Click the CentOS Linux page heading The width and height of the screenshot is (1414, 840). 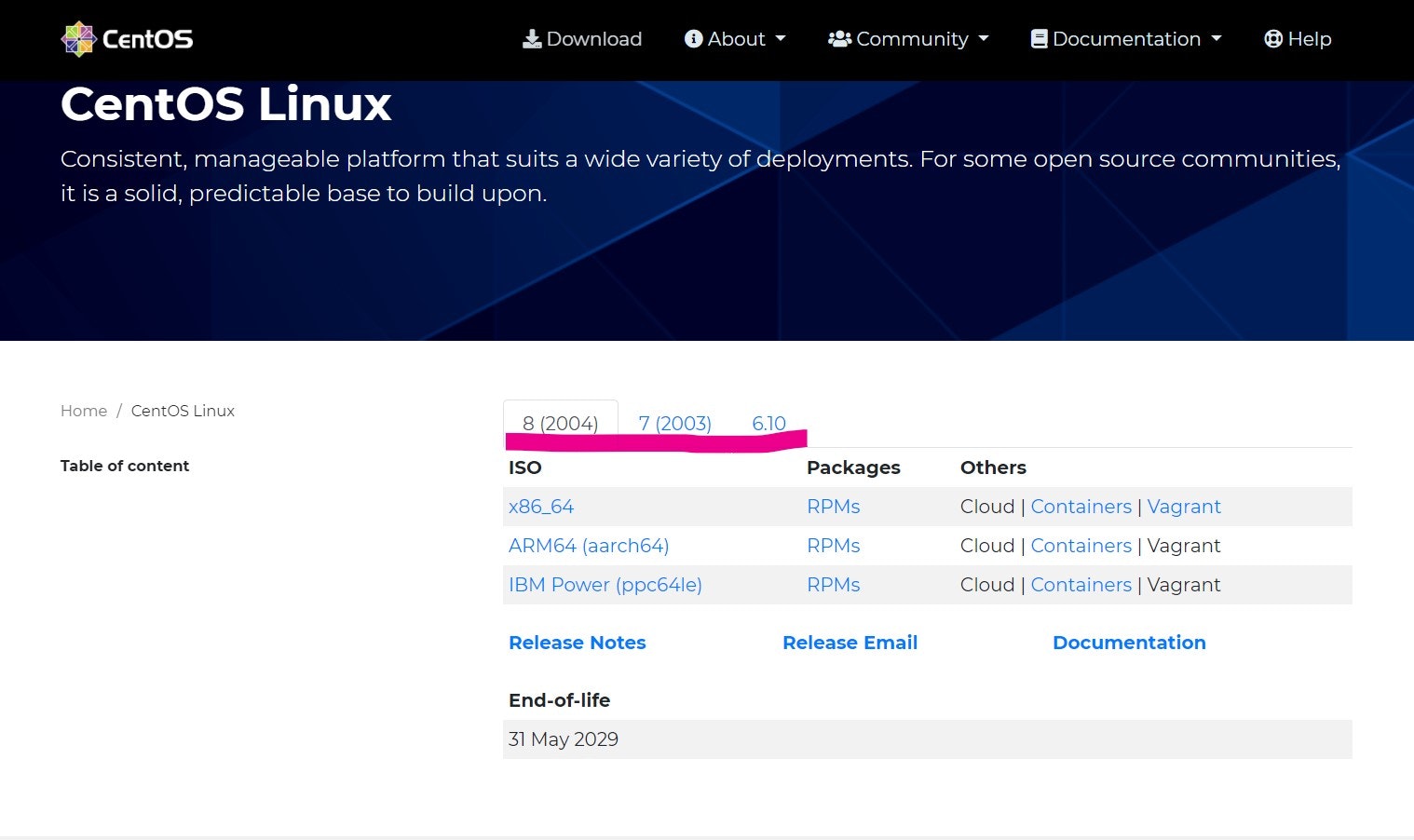[226, 104]
